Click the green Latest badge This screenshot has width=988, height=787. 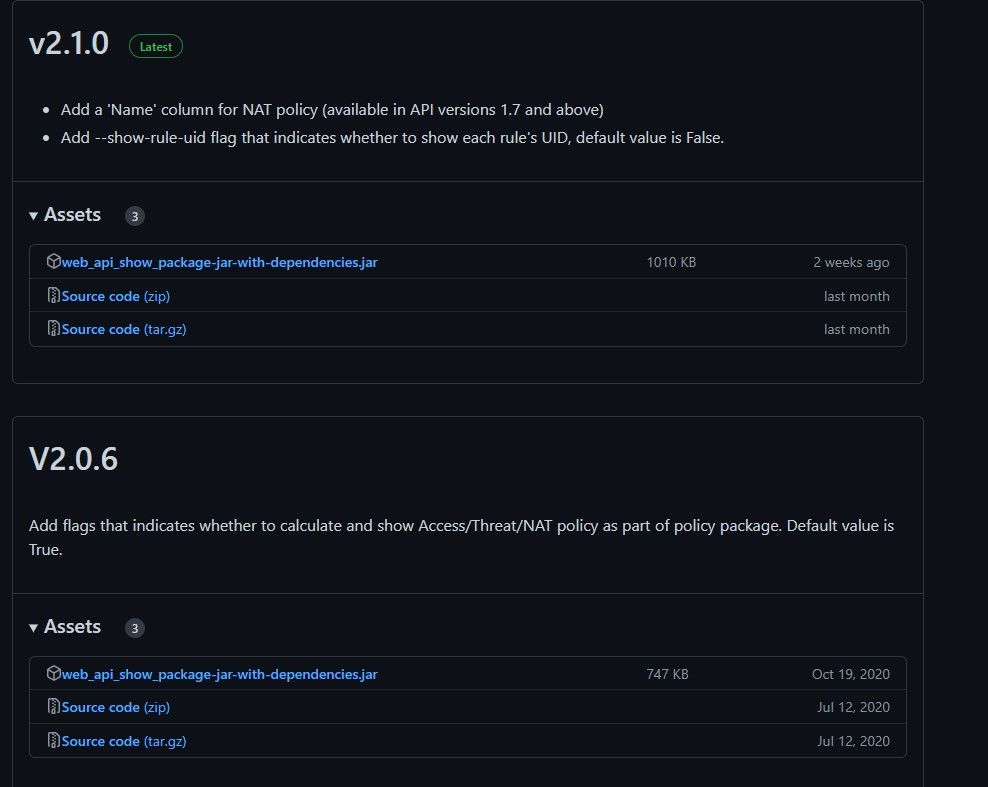(x=156, y=46)
